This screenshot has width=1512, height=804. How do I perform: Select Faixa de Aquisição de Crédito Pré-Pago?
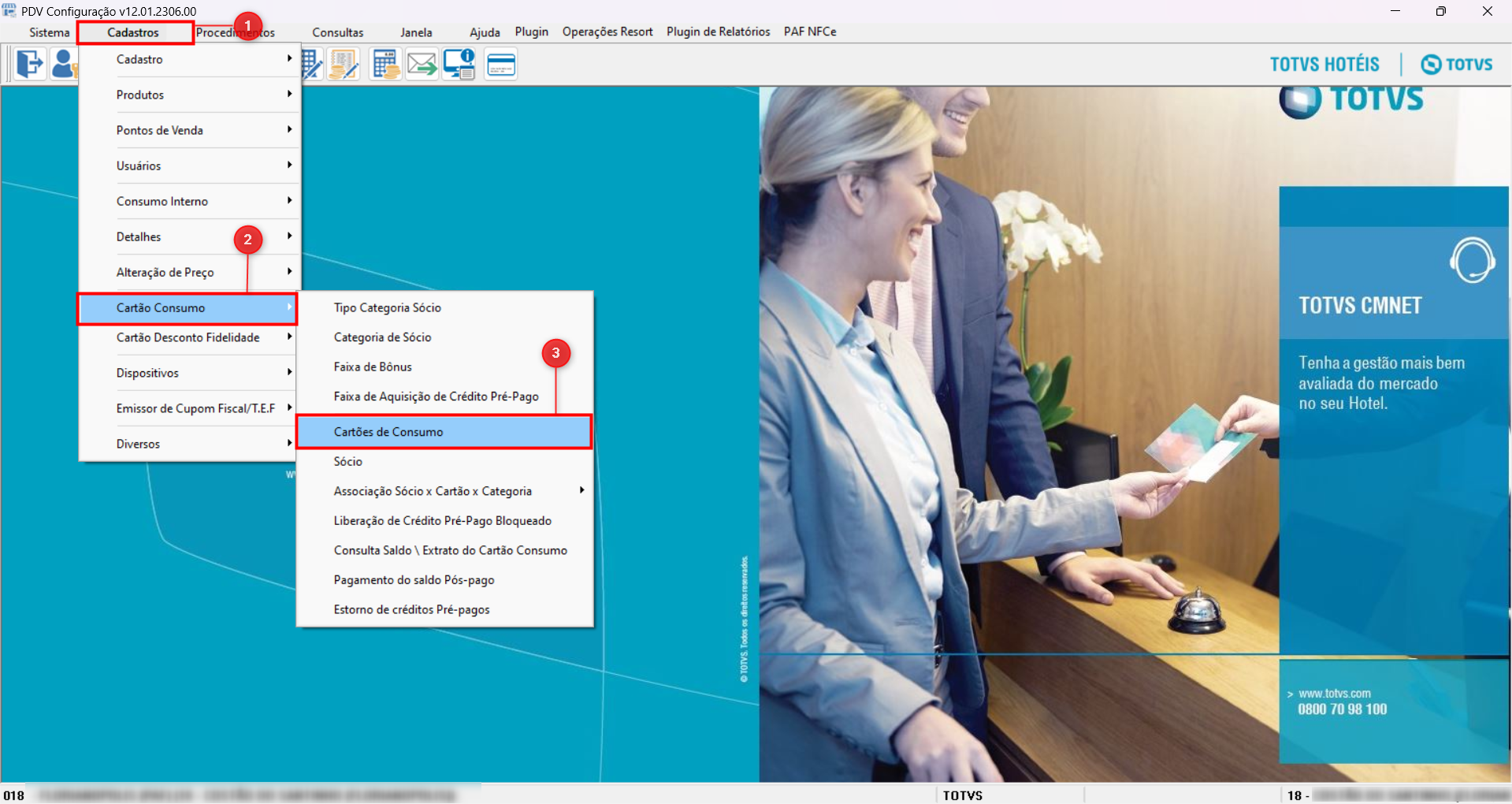pos(445,396)
